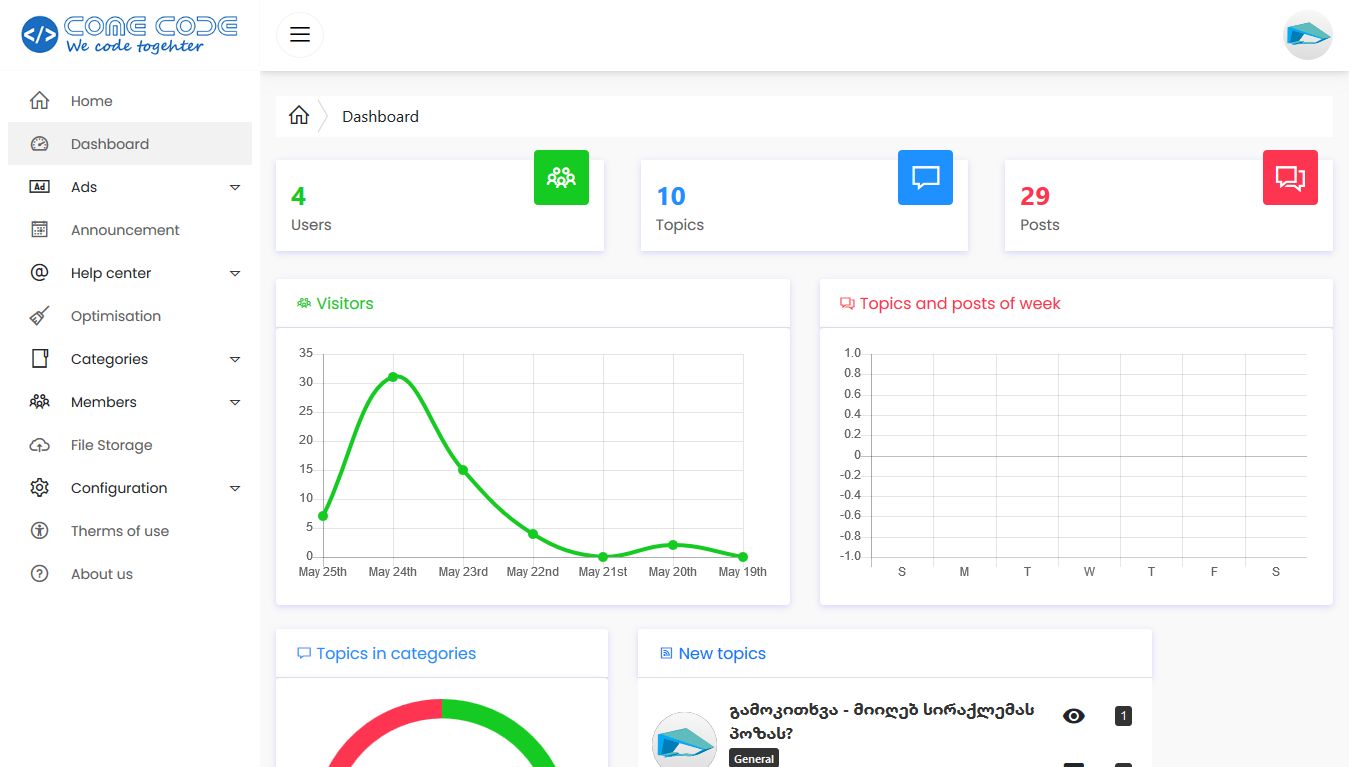Viewport: 1349px width, 767px height.
Task: Expand the Members dropdown arrow
Action: coord(235,402)
